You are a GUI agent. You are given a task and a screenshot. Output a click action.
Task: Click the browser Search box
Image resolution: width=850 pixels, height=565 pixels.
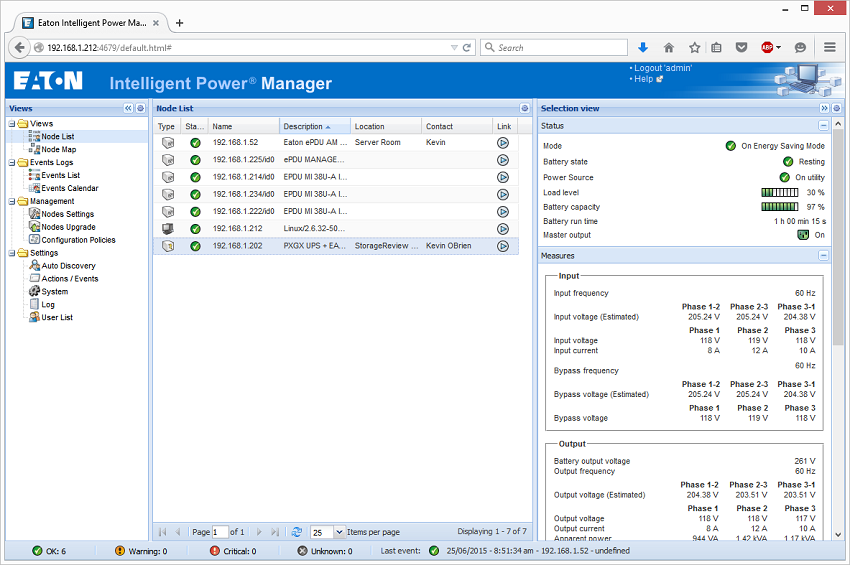[x=553, y=48]
